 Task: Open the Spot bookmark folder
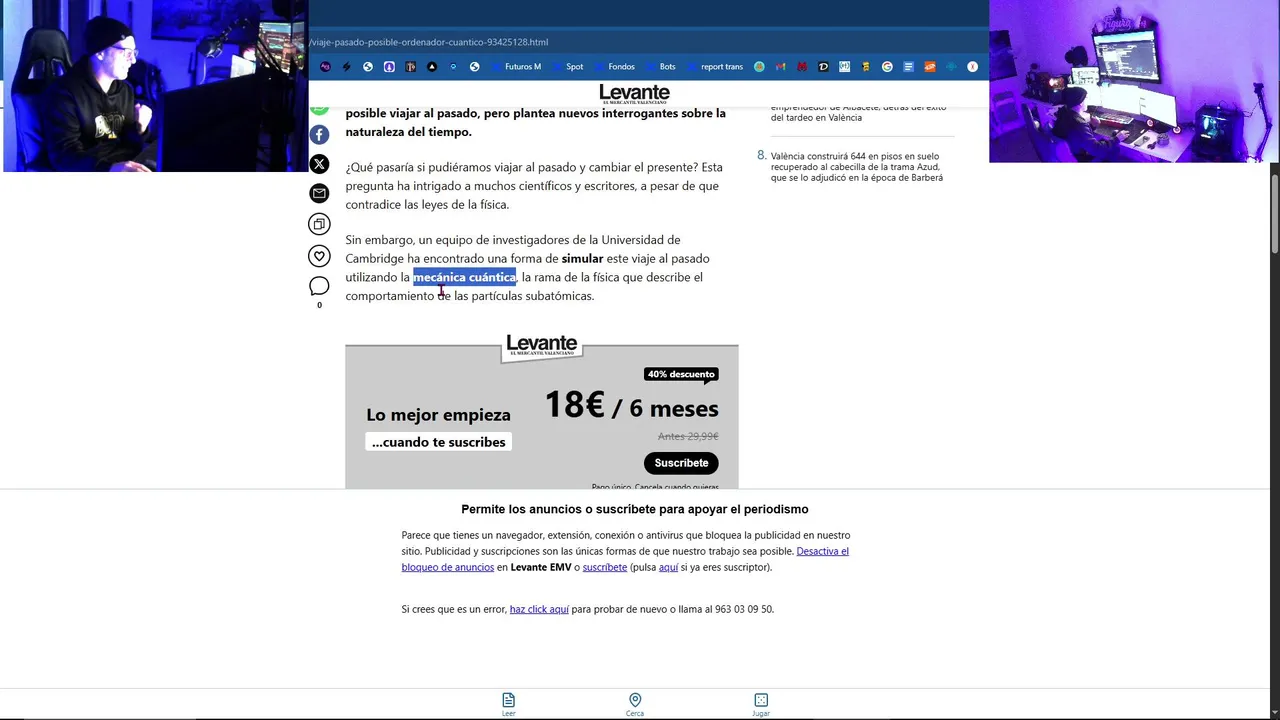pyautogui.click(x=568, y=67)
